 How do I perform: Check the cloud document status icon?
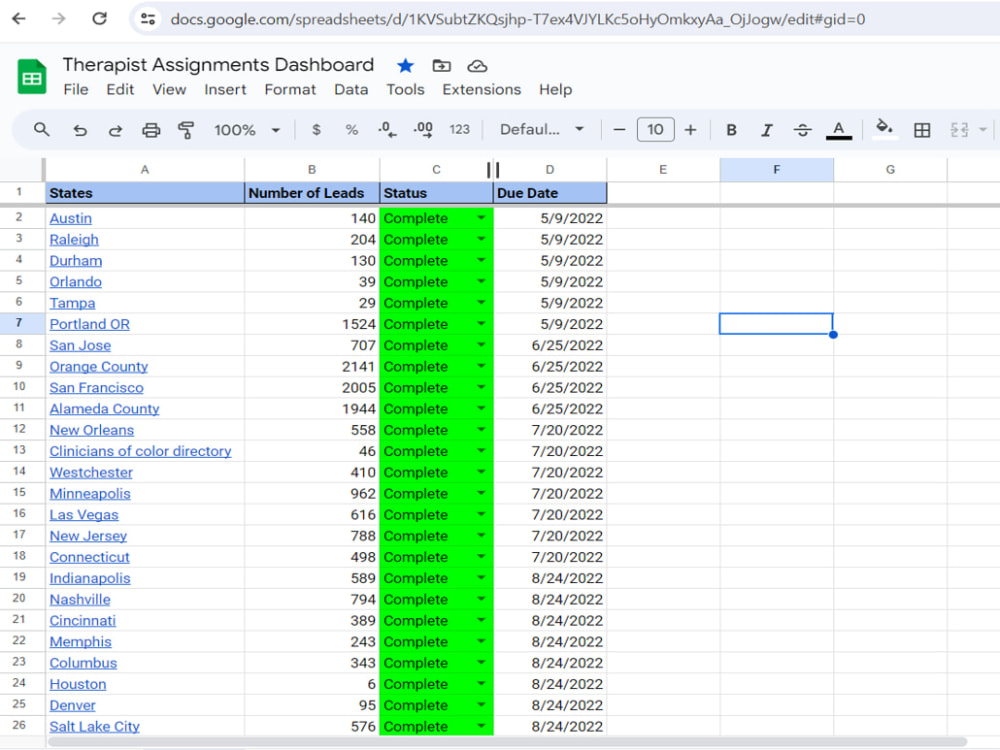tap(478, 66)
